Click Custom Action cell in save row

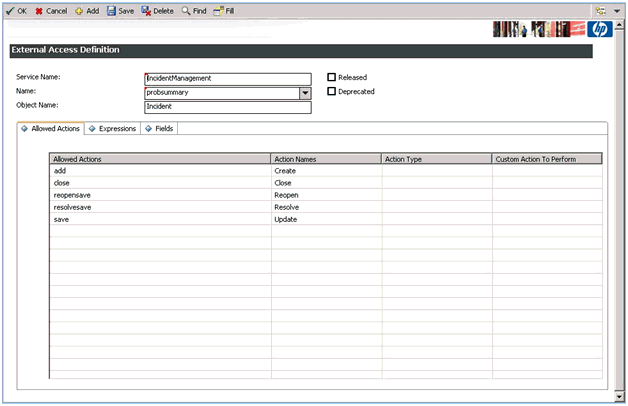[x=547, y=219]
